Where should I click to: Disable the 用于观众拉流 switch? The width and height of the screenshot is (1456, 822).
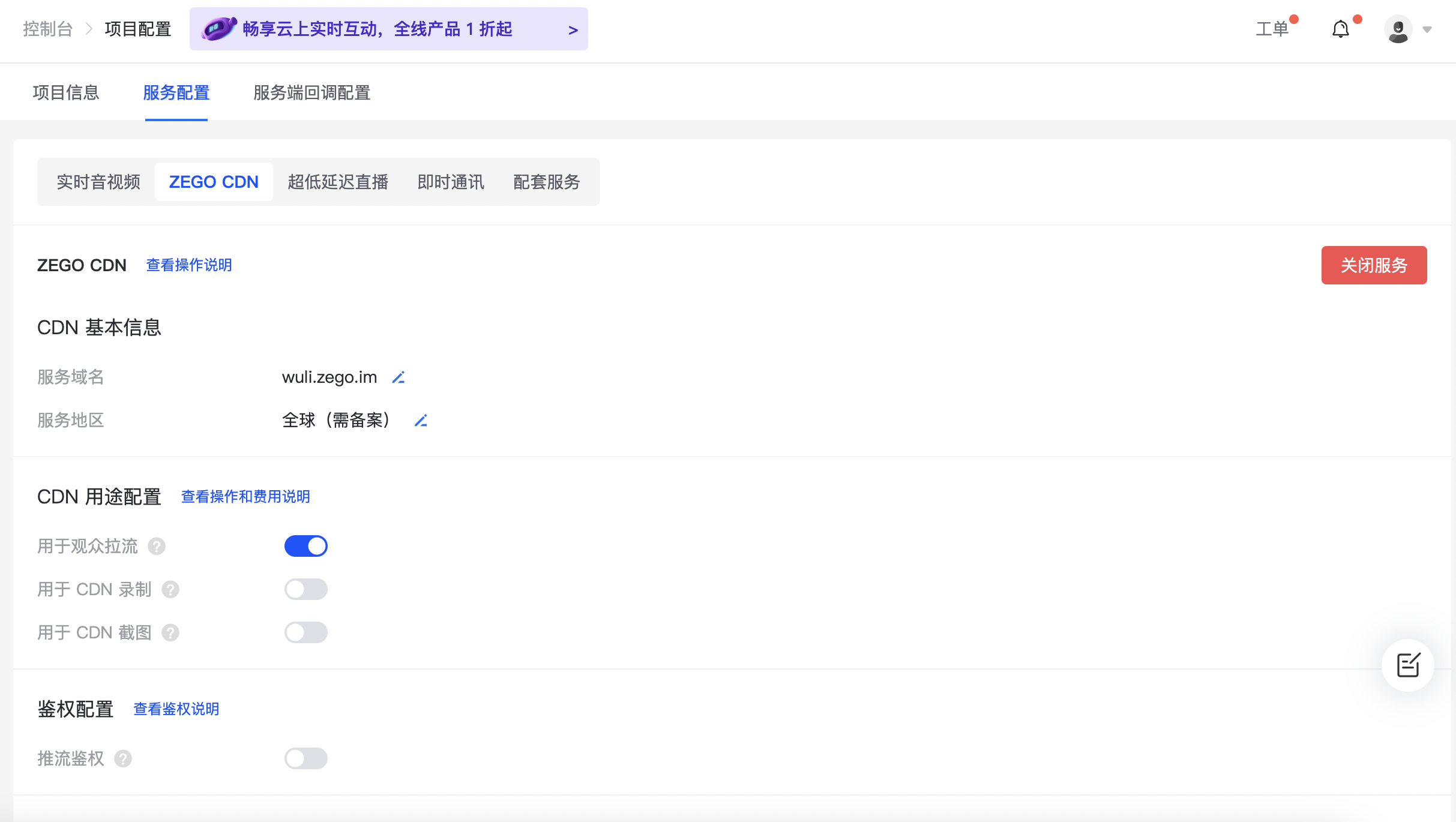click(306, 546)
